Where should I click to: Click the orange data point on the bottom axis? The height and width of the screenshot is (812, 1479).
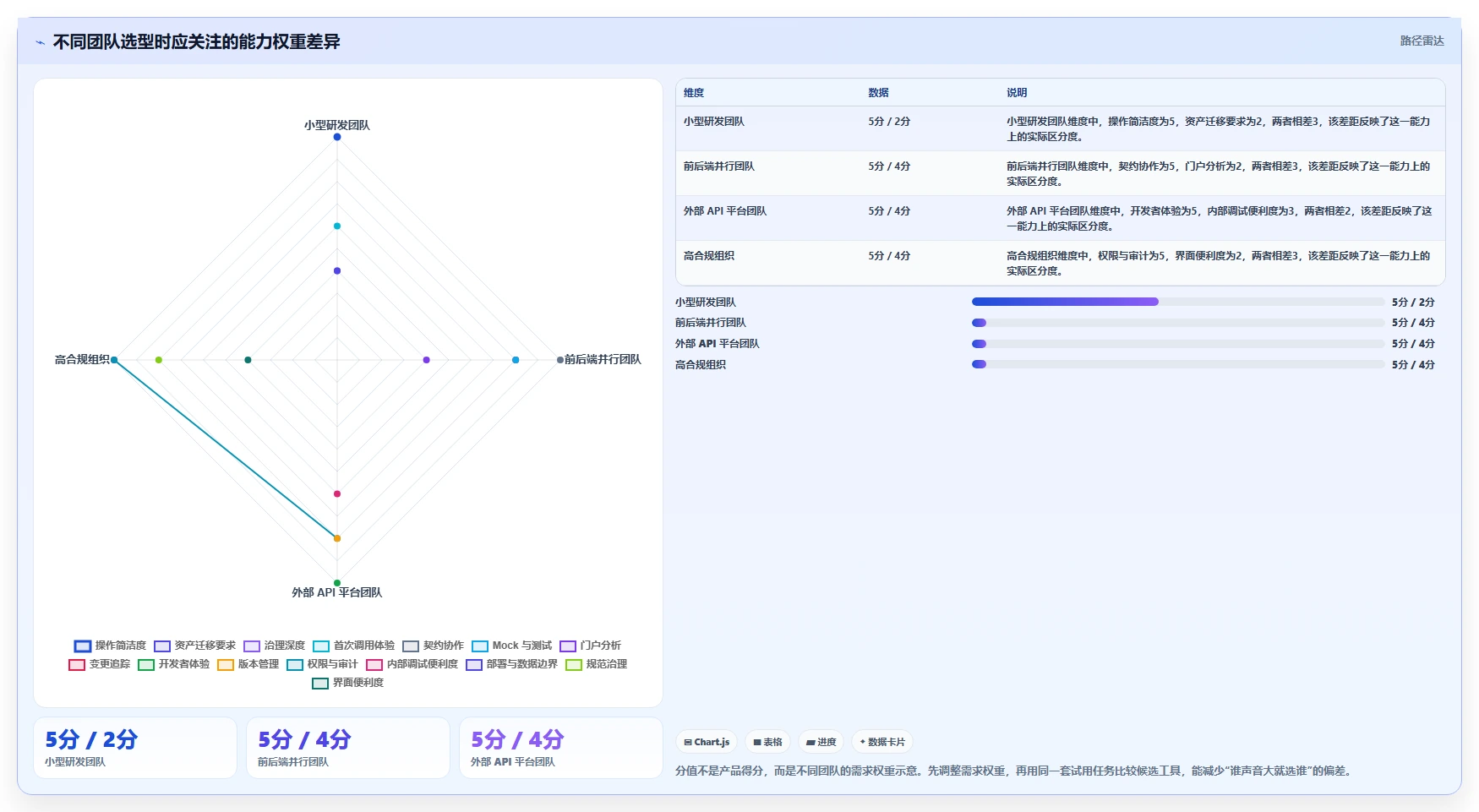coord(337,538)
